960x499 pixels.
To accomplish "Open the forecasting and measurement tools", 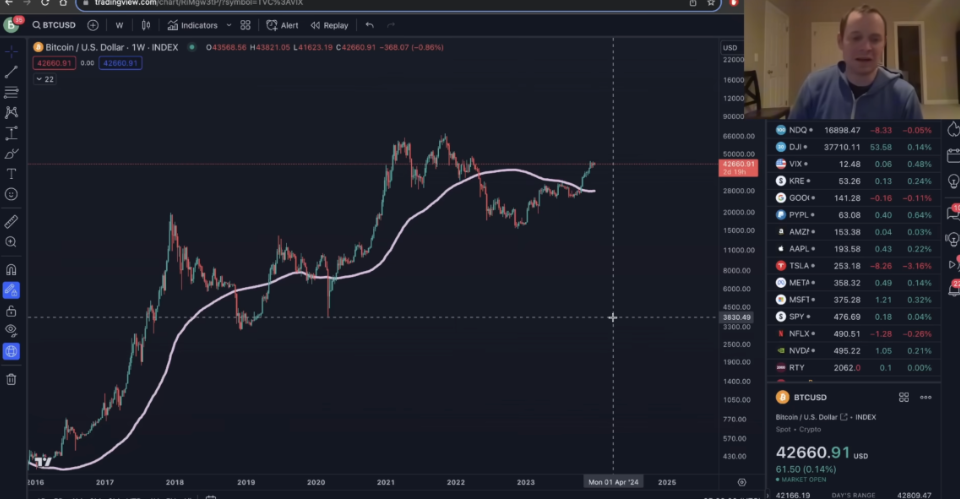I will point(11,133).
